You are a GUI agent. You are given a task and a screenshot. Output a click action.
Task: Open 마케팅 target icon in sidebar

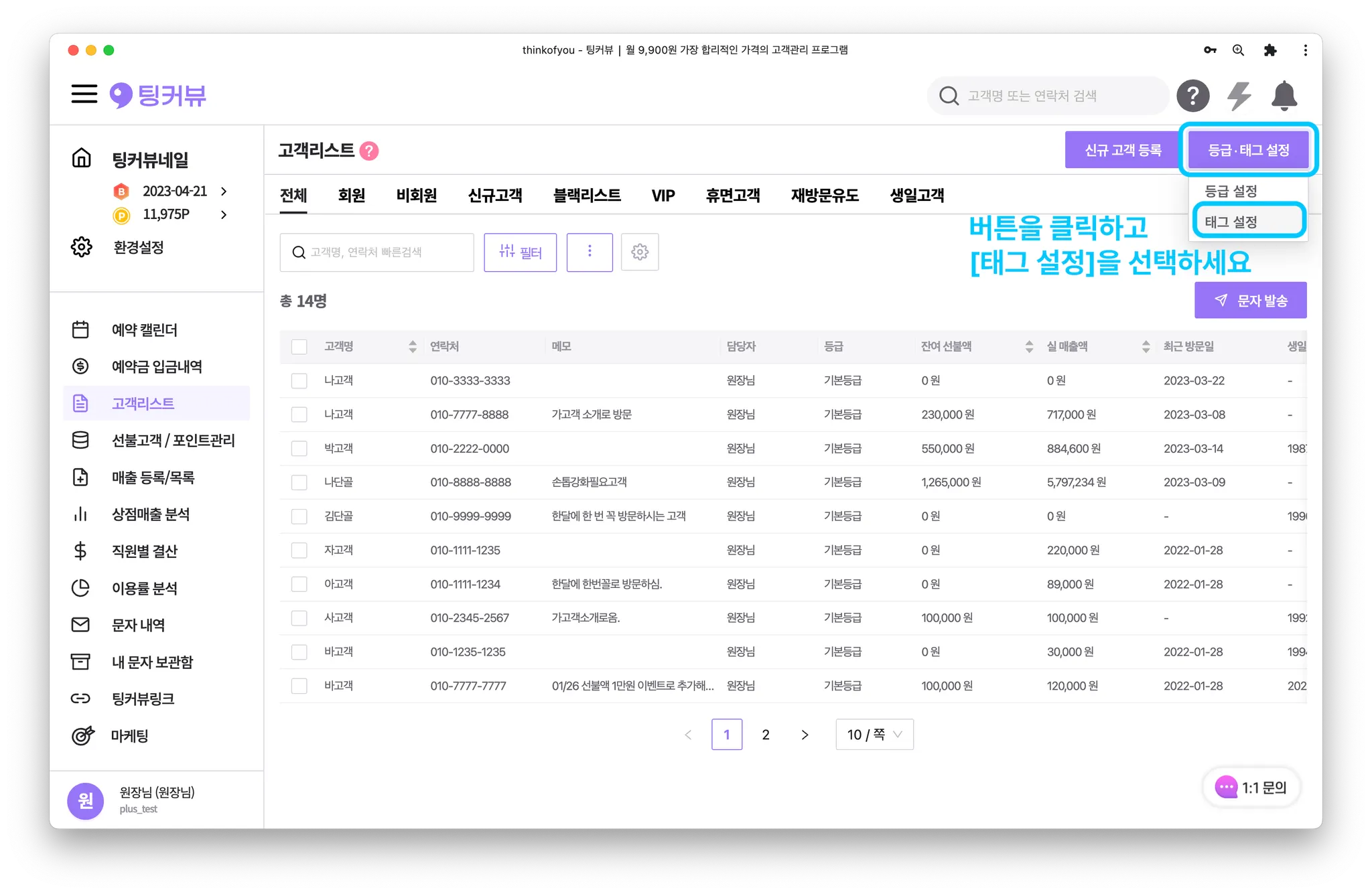click(x=129, y=736)
